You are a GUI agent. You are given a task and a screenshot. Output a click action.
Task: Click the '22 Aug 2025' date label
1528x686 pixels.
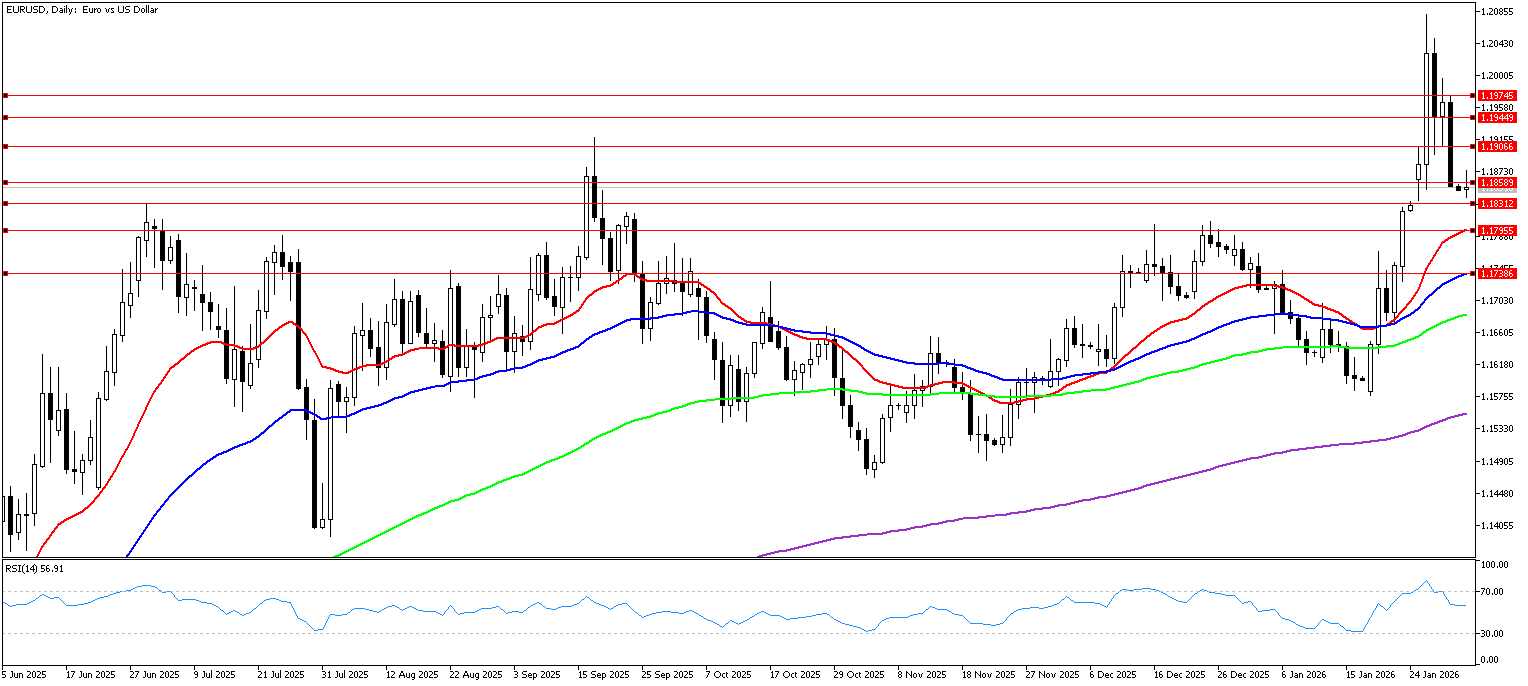[x=475, y=675]
